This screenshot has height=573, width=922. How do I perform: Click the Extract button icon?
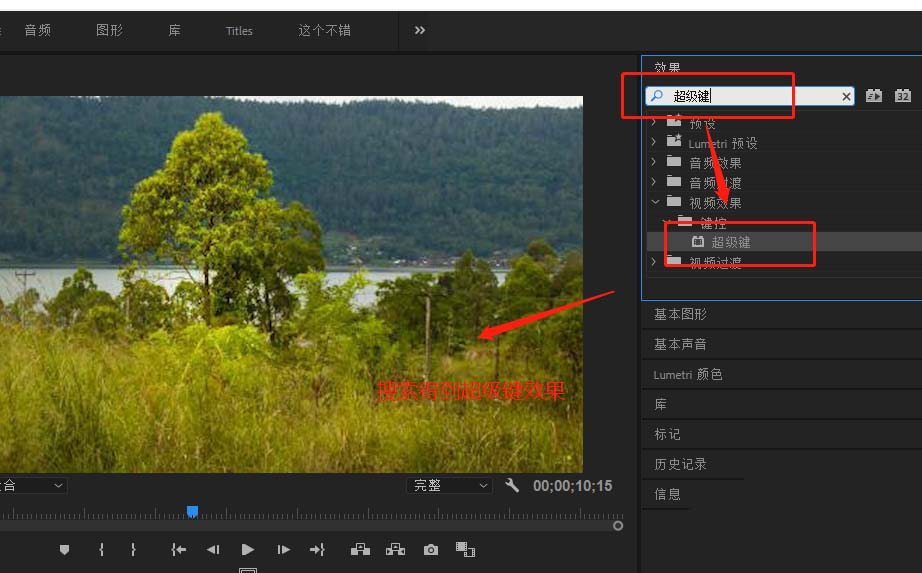pos(395,549)
